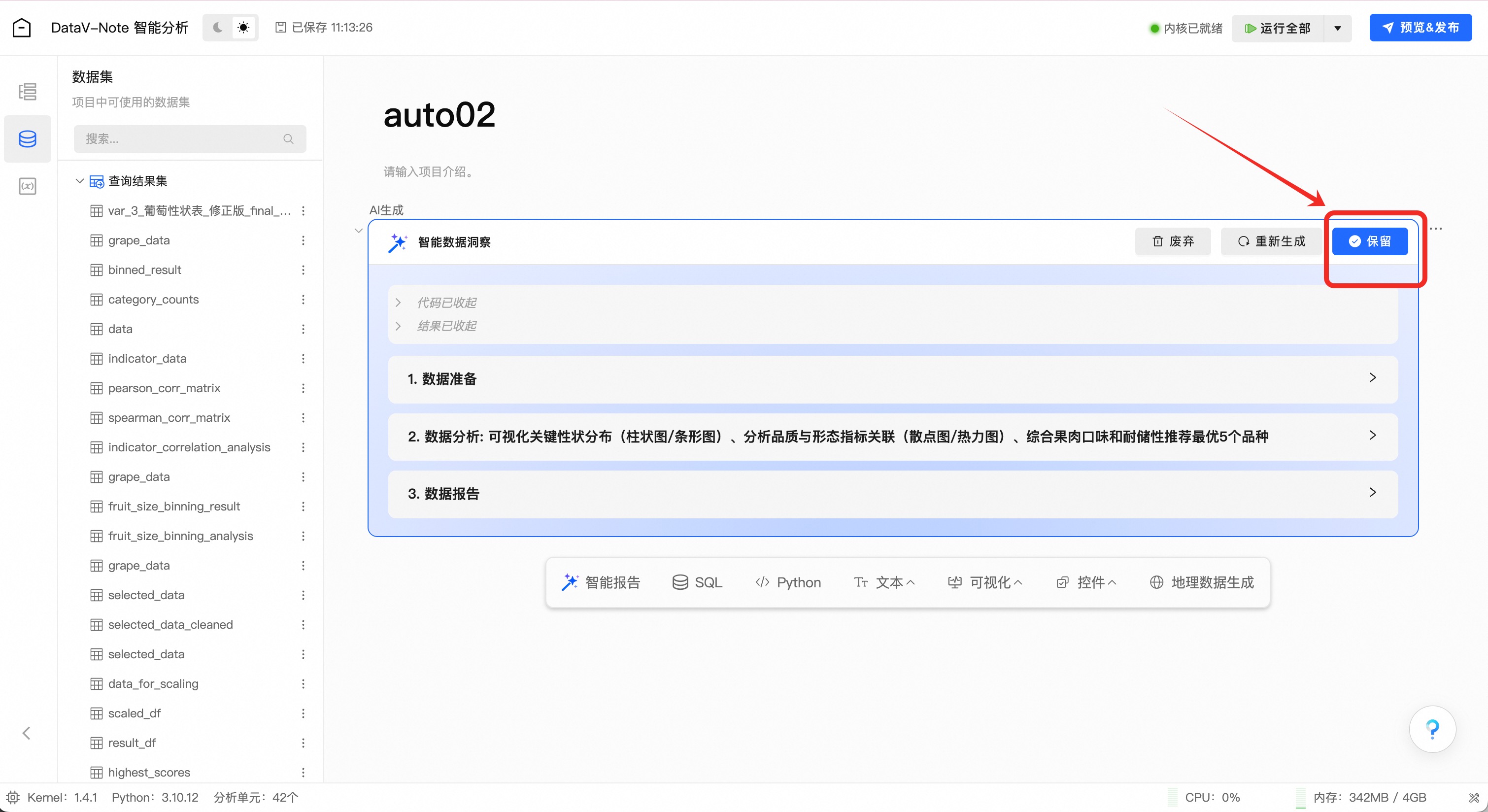Switch to light mode sun toggle
Screen dimensions: 1488x812
243,28
